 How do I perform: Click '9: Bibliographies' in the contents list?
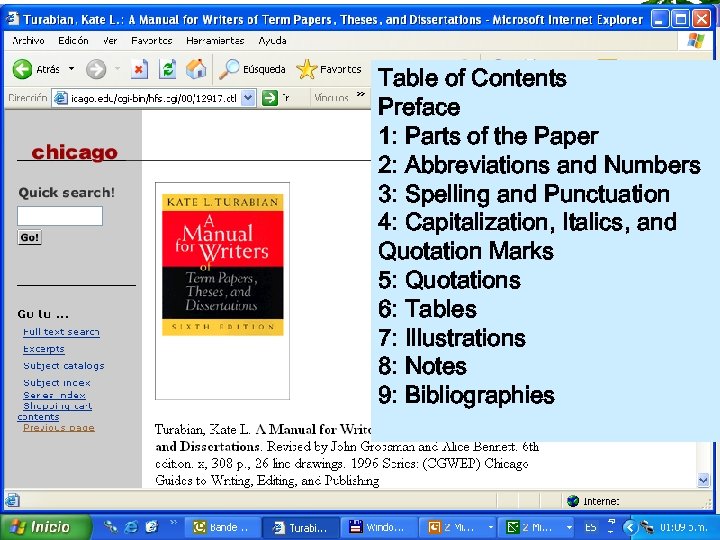pos(467,395)
